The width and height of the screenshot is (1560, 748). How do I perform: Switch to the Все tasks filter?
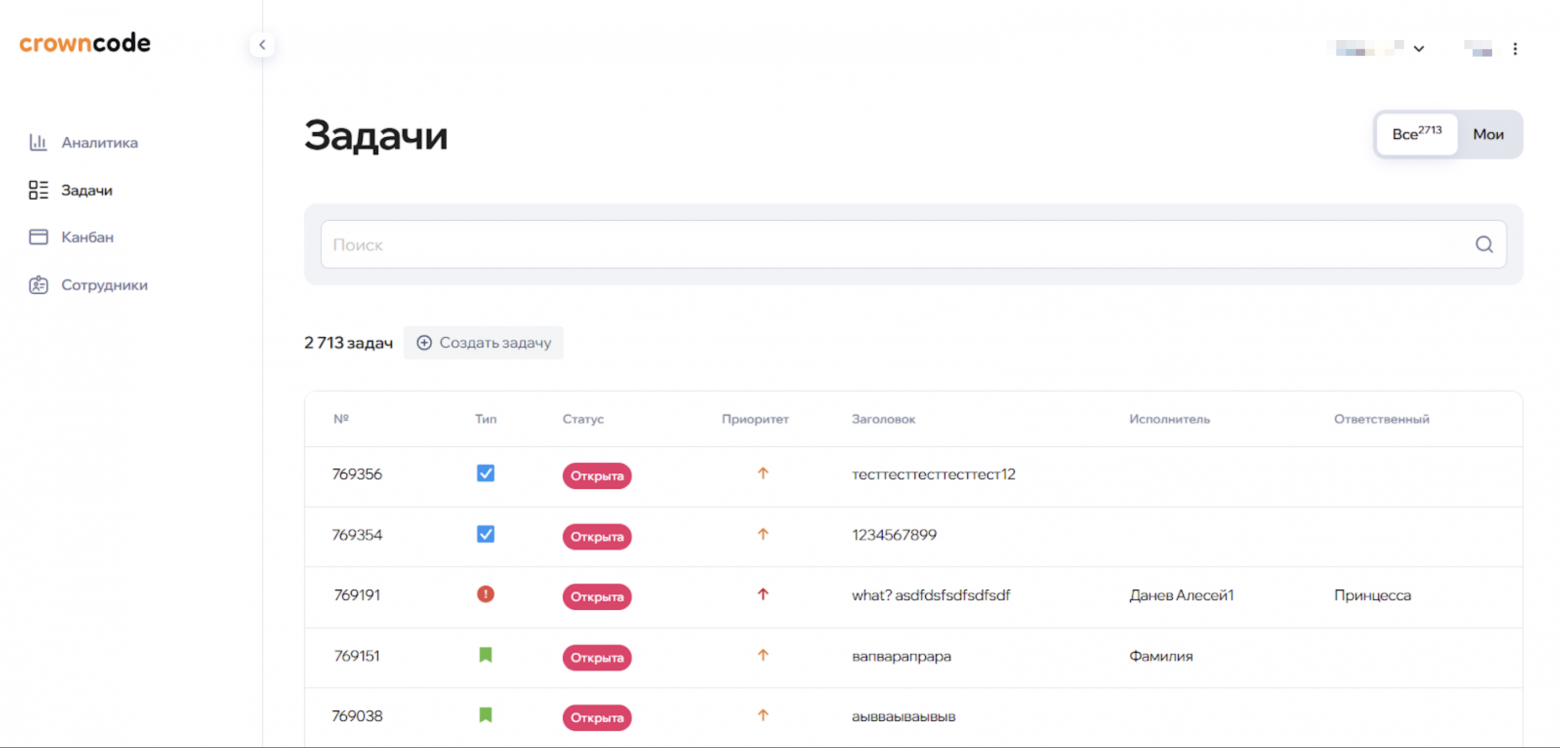pyautogui.click(x=1416, y=134)
